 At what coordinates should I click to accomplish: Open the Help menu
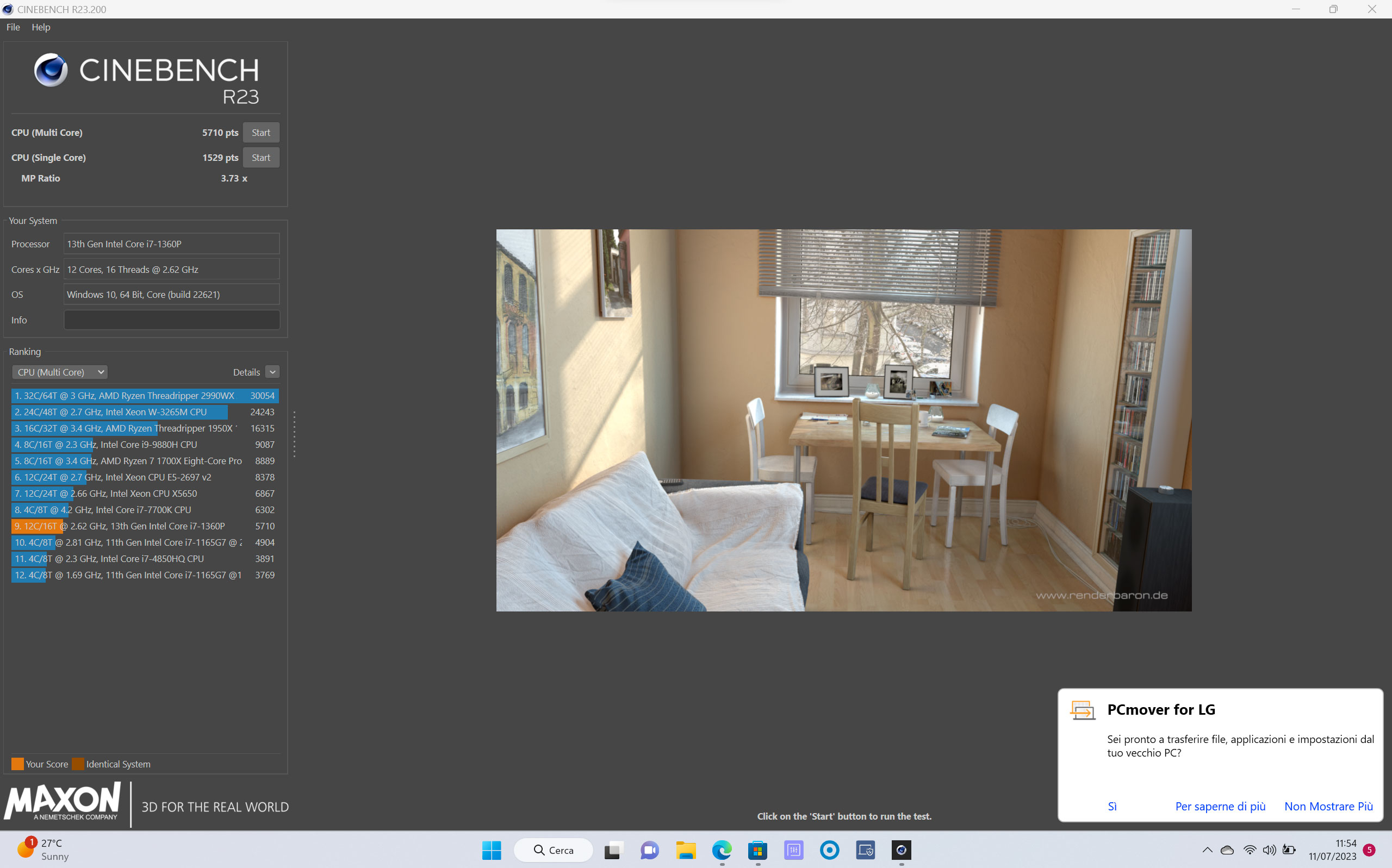click(x=41, y=27)
